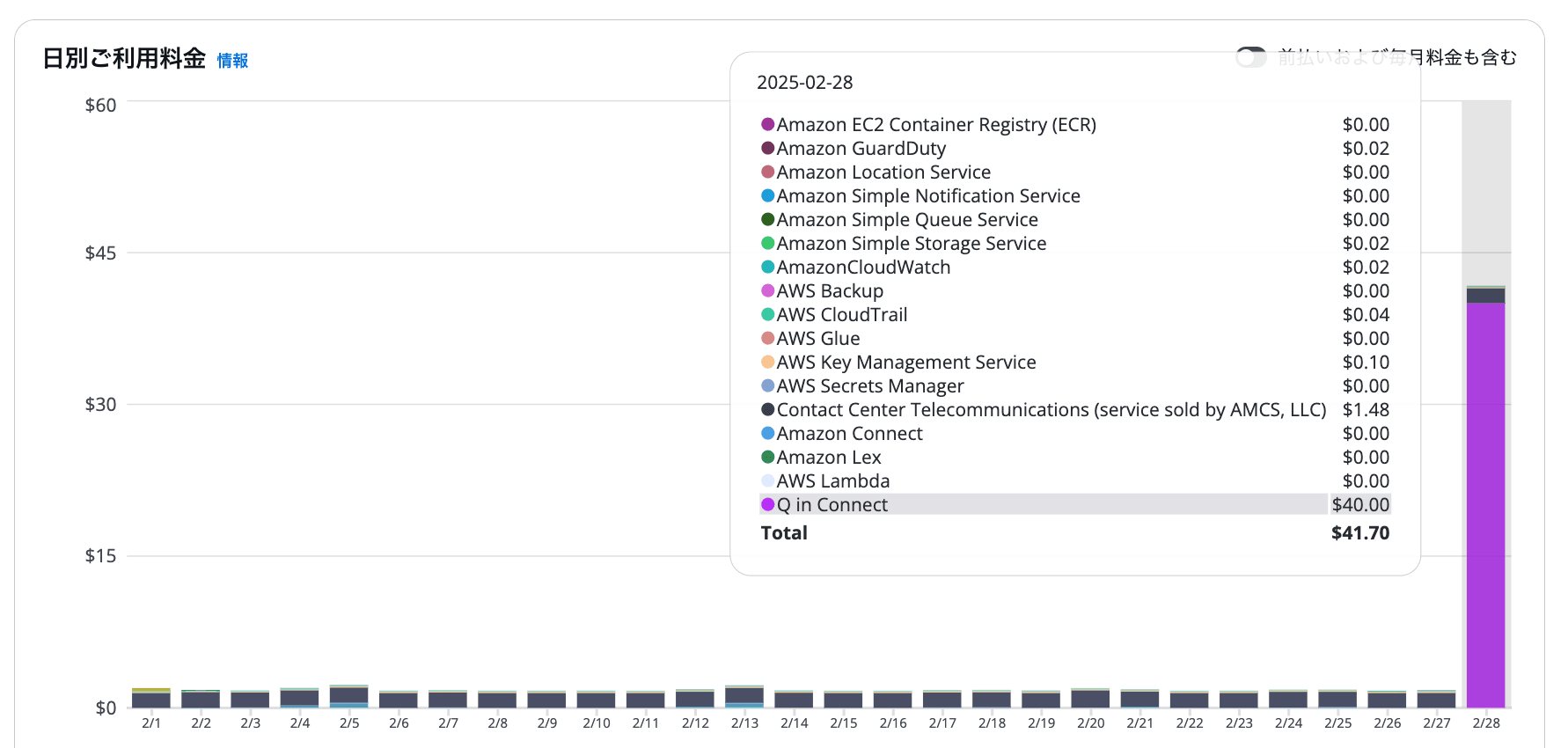
Task: Click the AWS CloudTrail legend color dot
Action: tap(767, 314)
